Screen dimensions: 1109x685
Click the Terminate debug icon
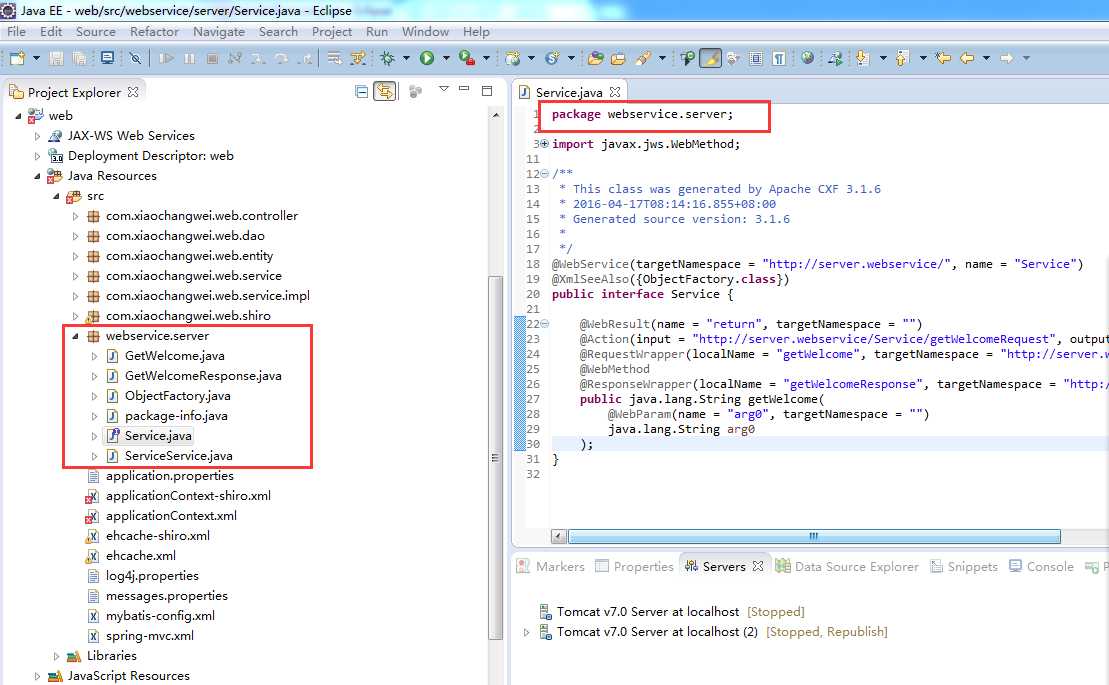[x=212, y=58]
